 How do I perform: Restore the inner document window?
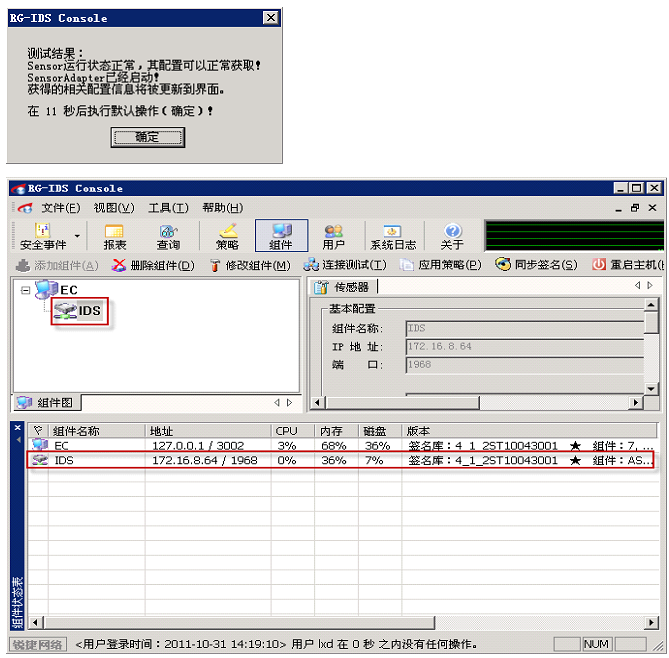[635, 208]
